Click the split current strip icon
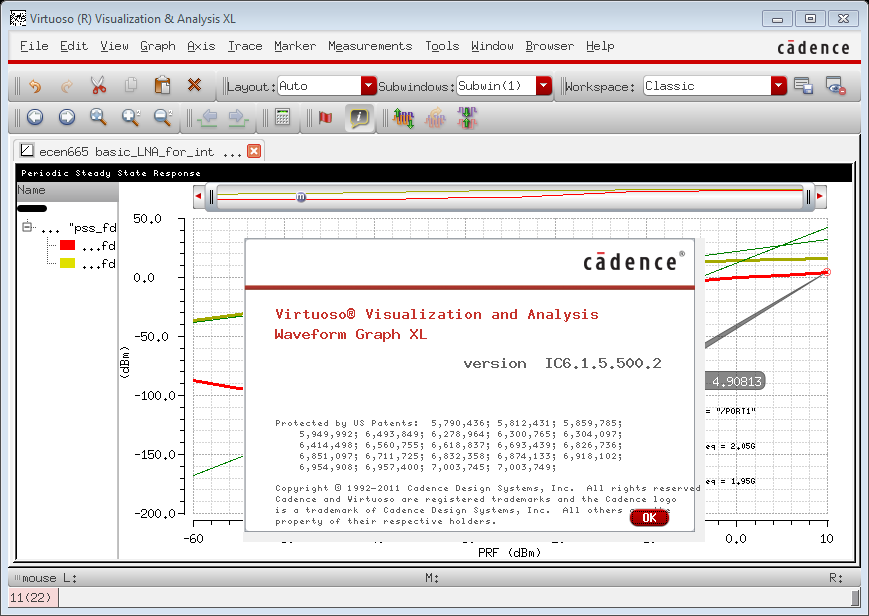Viewport: 869px width, 616px height. coord(403,118)
